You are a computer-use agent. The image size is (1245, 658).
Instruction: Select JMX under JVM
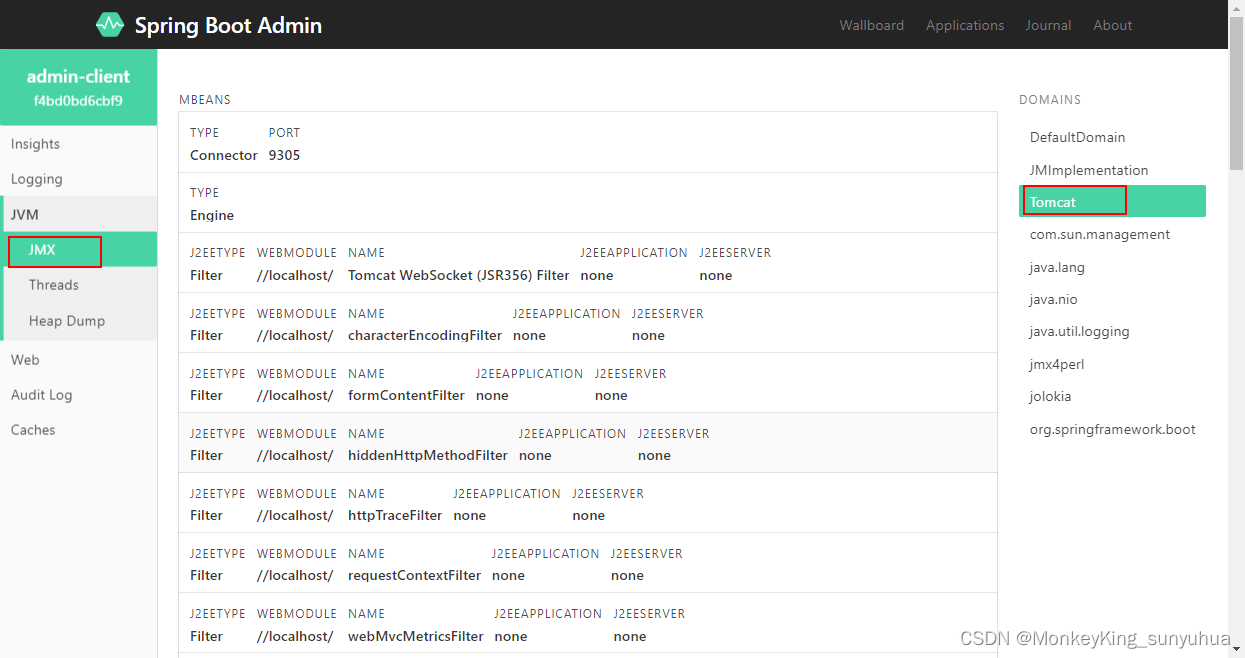coord(78,249)
